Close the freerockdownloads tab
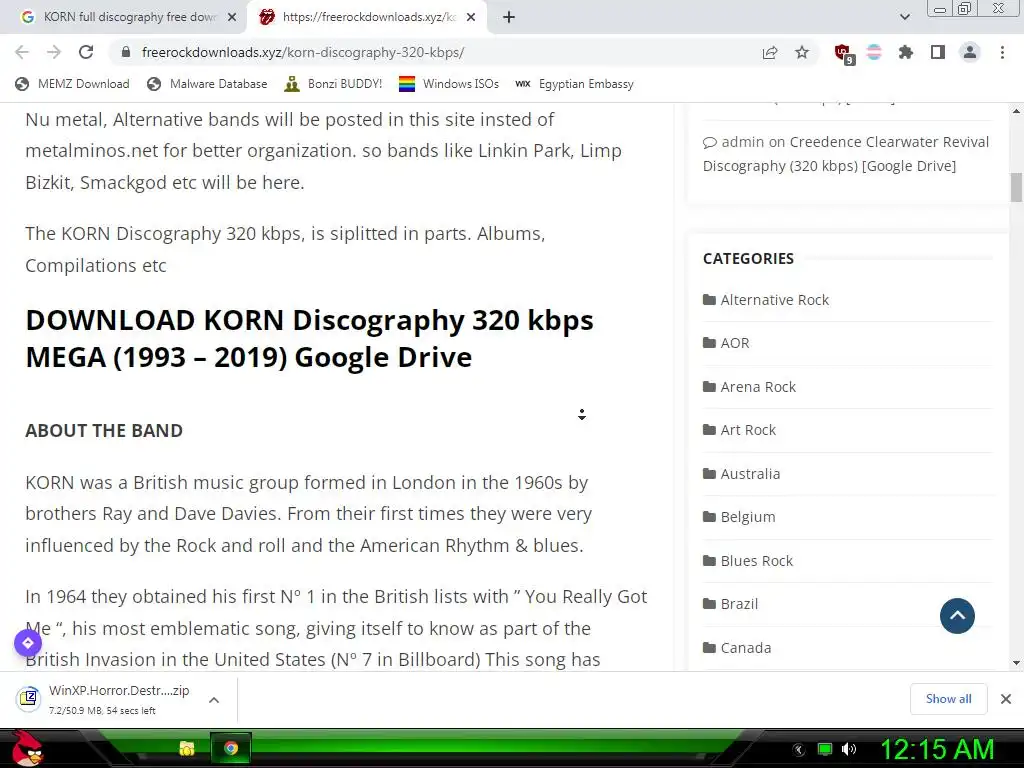Viewport: 1024px width, 768px height. (x=471, y=18)
